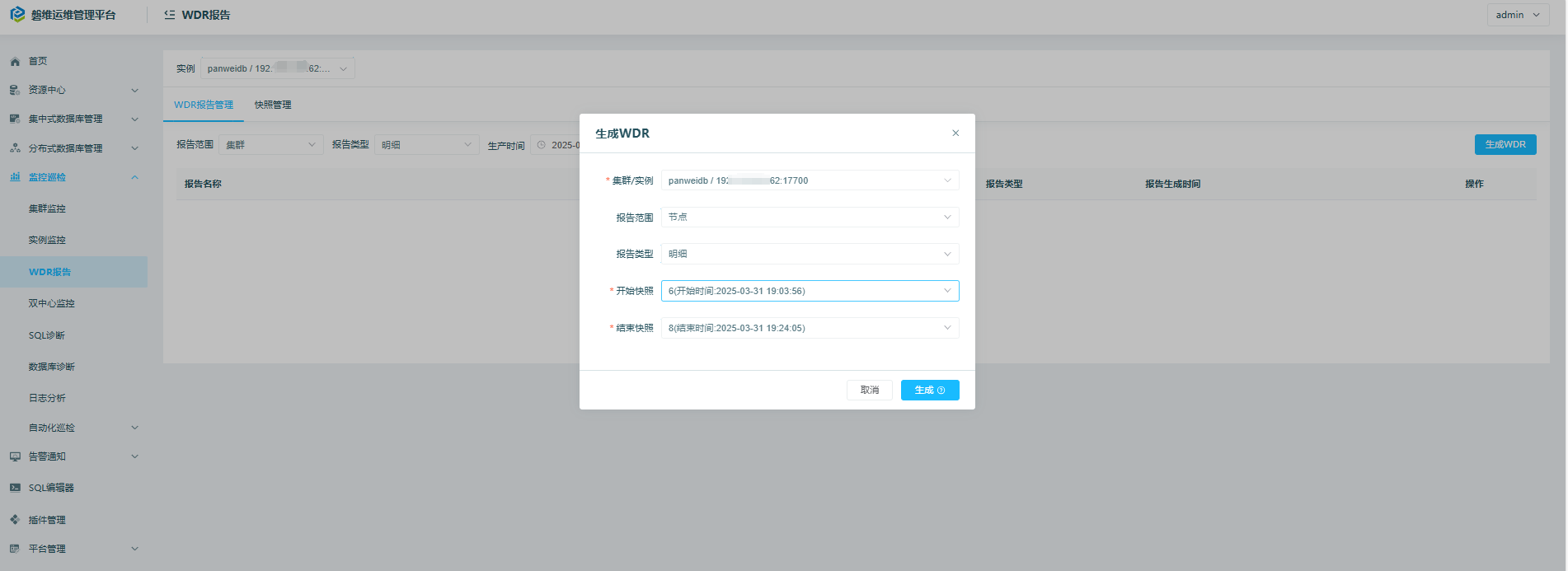Select WDR报告 sidebar item

74,272
